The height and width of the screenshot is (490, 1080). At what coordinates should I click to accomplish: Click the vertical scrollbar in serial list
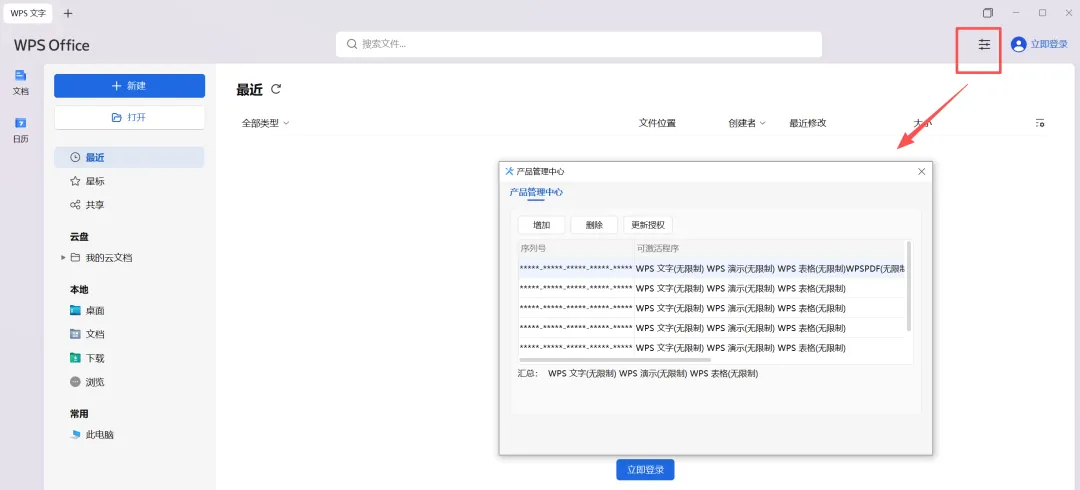click(908, 285)
